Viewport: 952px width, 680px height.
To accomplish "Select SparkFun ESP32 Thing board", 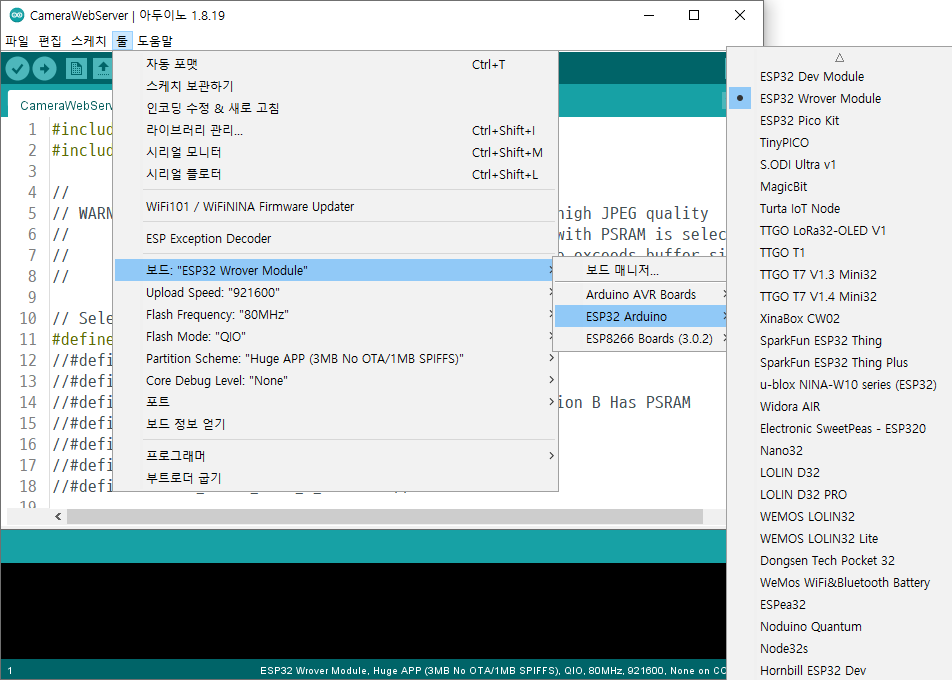I will click(x=839, y=340).
